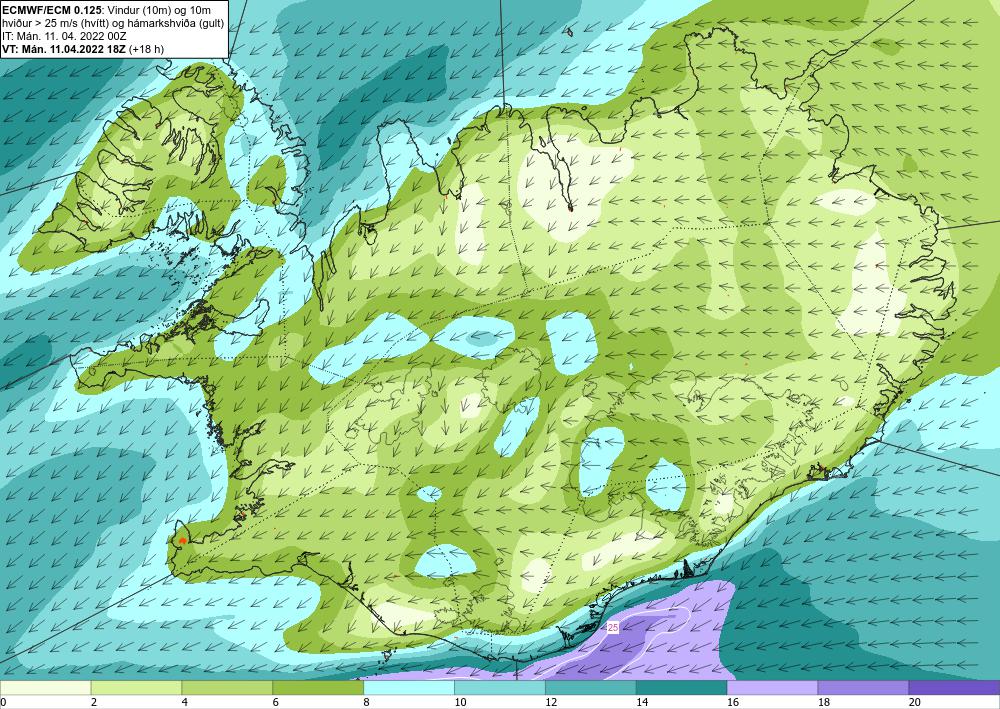Image resolution: width=1000 pixels, height=709 pixels.
Task: Click the deep violet above-20 legend swatch
Action: 954,687
